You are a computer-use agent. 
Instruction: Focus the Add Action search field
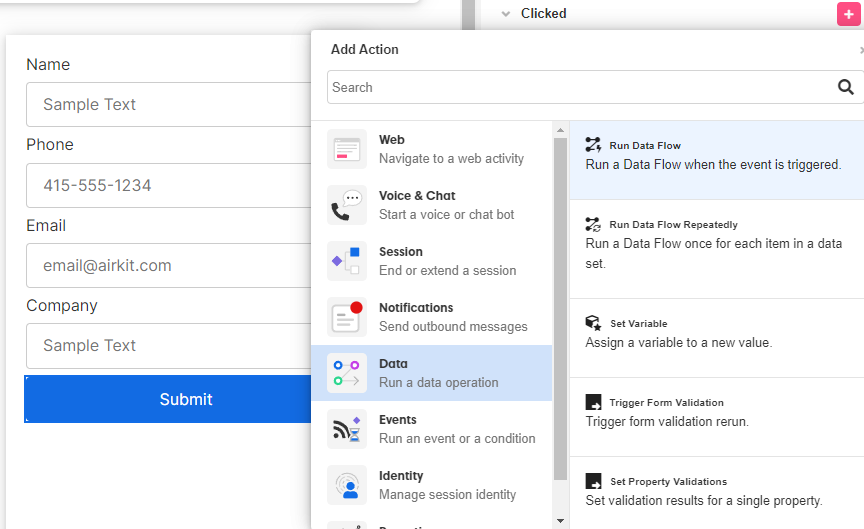point(595,87)
